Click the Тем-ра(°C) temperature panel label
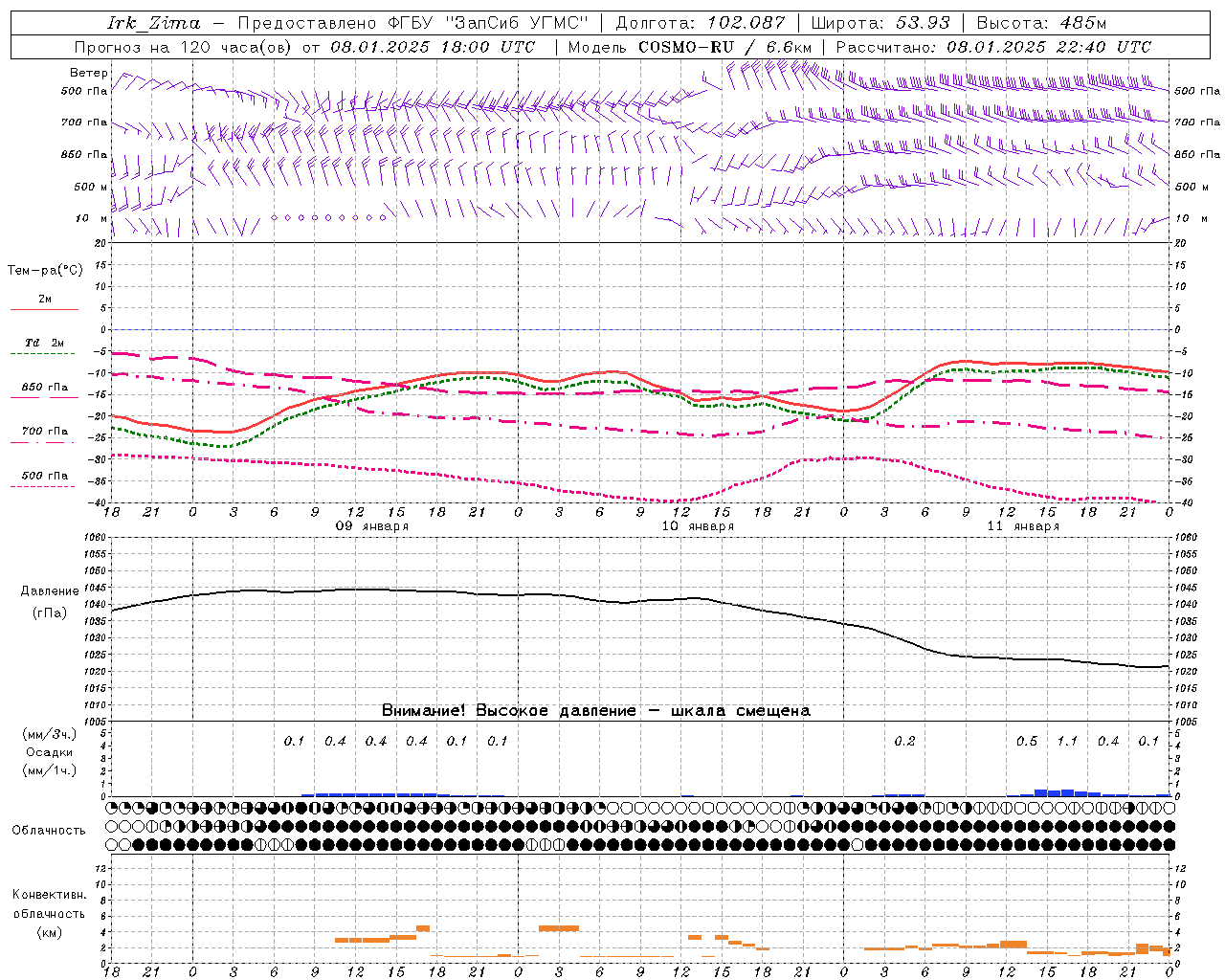The image size is (1225, 980). tap(45, 270)
